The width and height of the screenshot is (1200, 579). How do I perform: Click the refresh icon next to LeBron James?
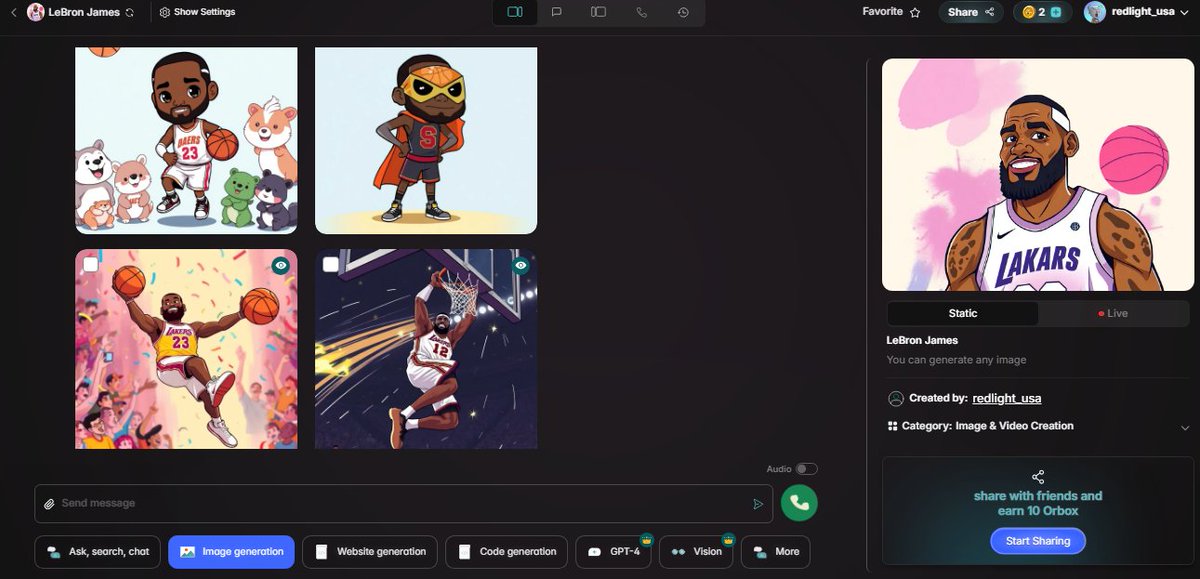129,13
